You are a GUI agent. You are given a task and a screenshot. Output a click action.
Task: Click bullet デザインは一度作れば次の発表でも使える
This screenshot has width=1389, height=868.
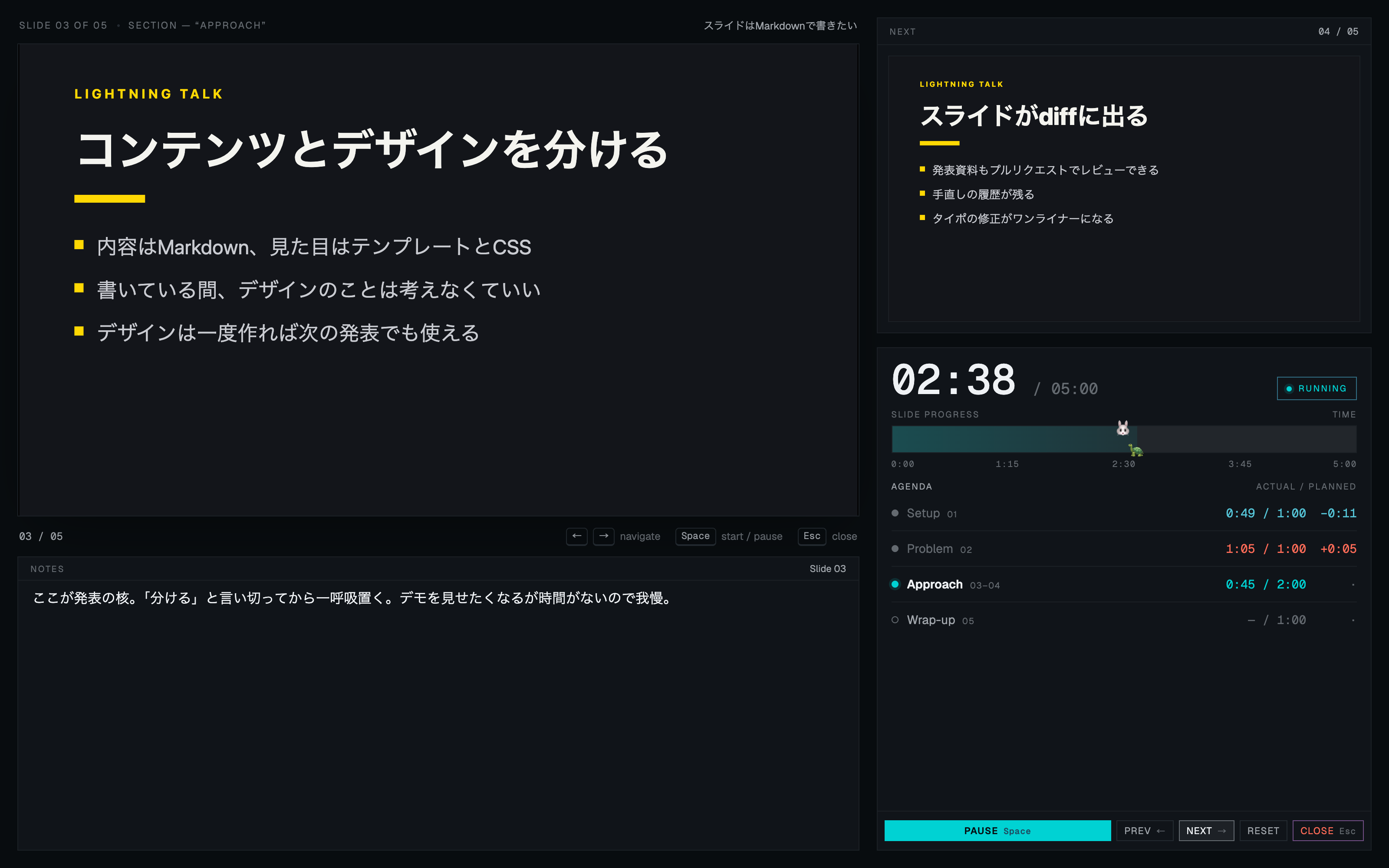point(288,333)
